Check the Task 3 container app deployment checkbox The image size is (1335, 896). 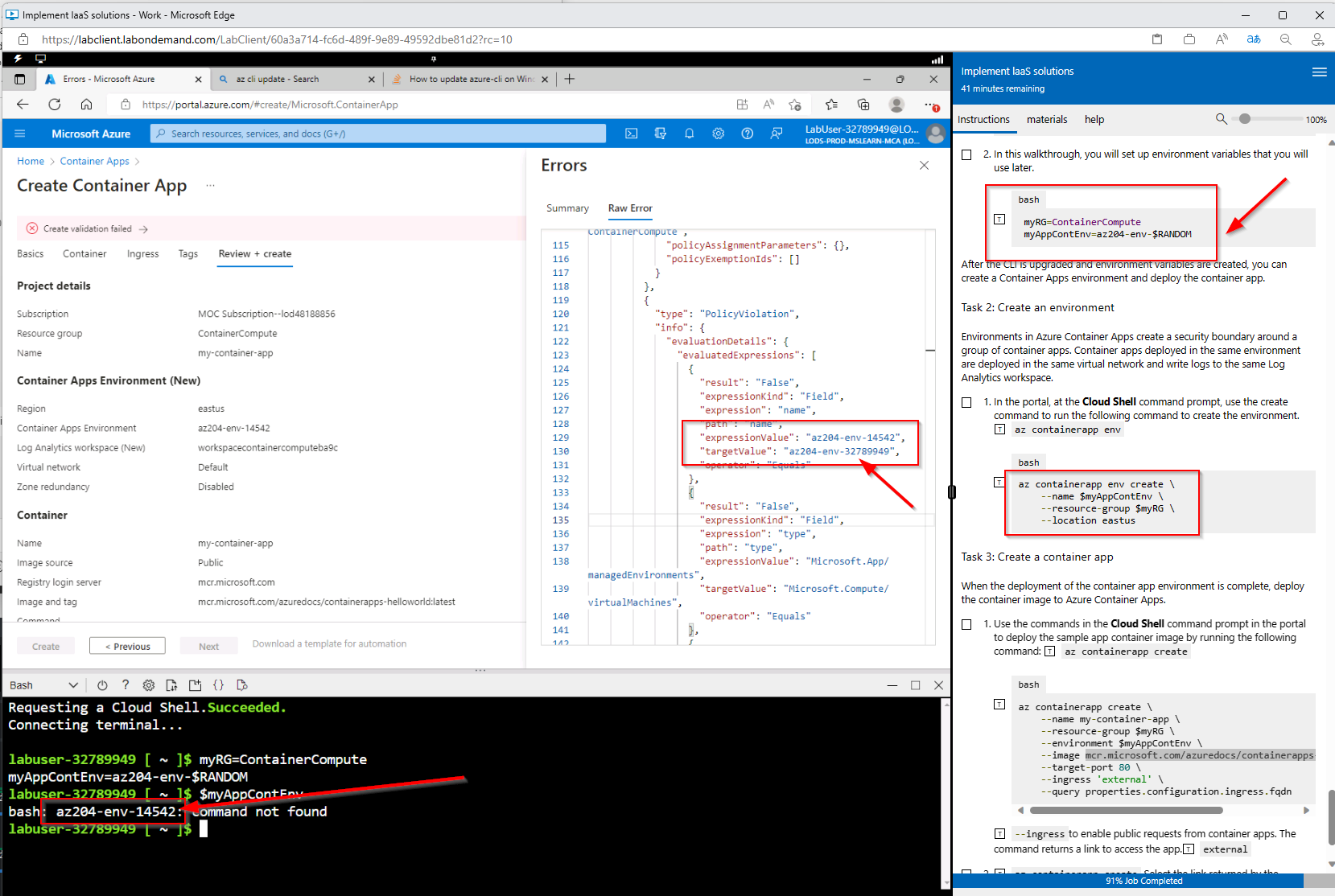pyautogui.click(x=966, y=623)
